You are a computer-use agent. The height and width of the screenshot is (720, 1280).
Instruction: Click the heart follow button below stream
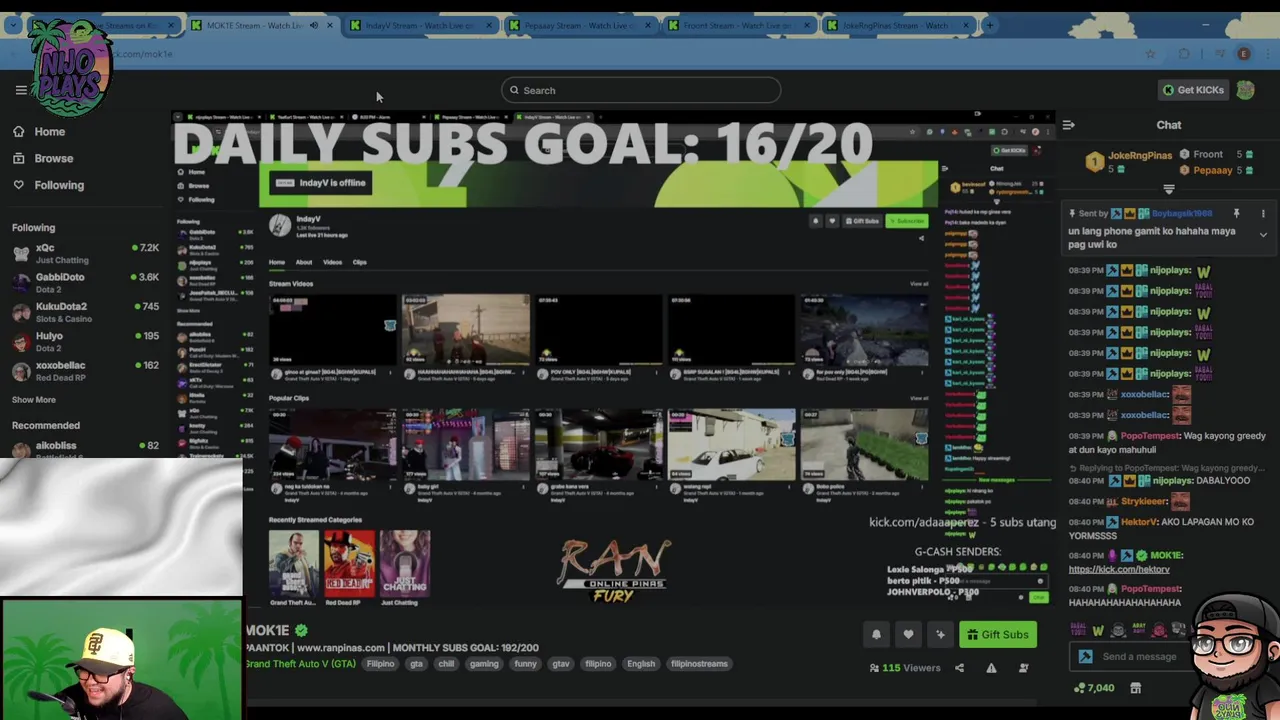click(908, 634)
